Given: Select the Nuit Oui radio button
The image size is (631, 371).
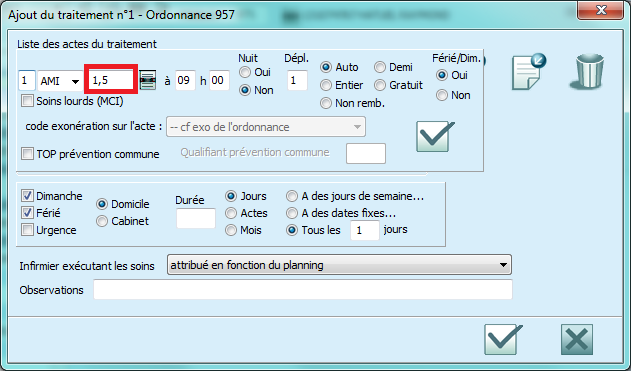Looking at the screenshot, I should (245, 72).
